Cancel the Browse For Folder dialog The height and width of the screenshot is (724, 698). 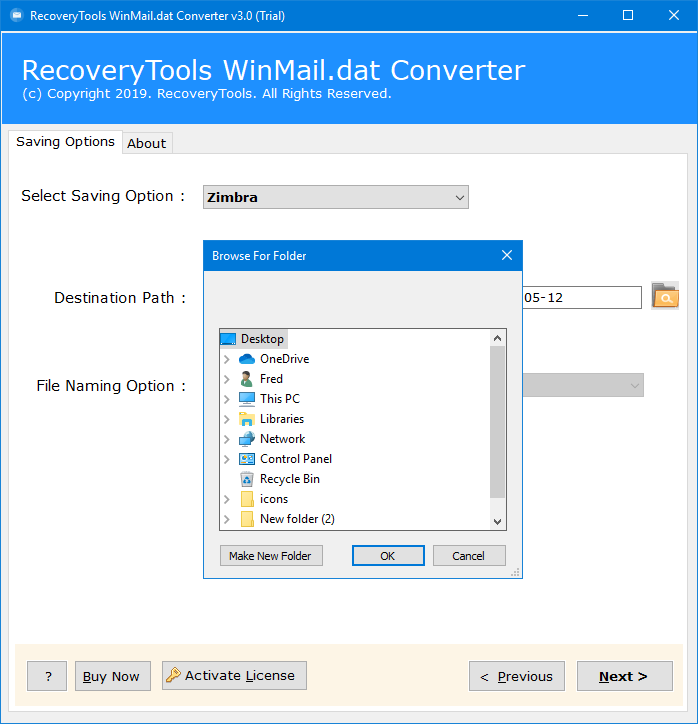coord(469,555)
